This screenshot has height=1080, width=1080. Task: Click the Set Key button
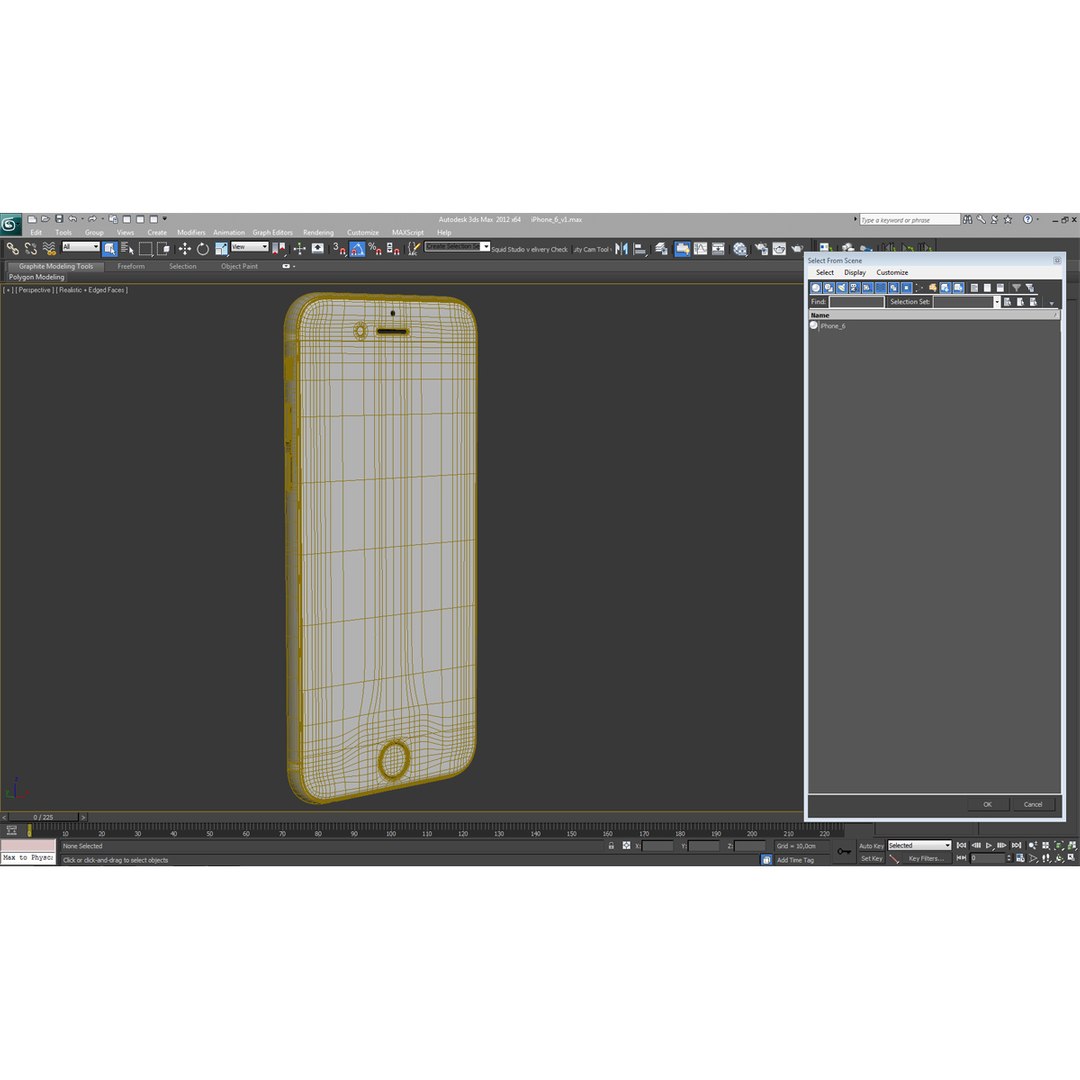click(x=871, y=858)
